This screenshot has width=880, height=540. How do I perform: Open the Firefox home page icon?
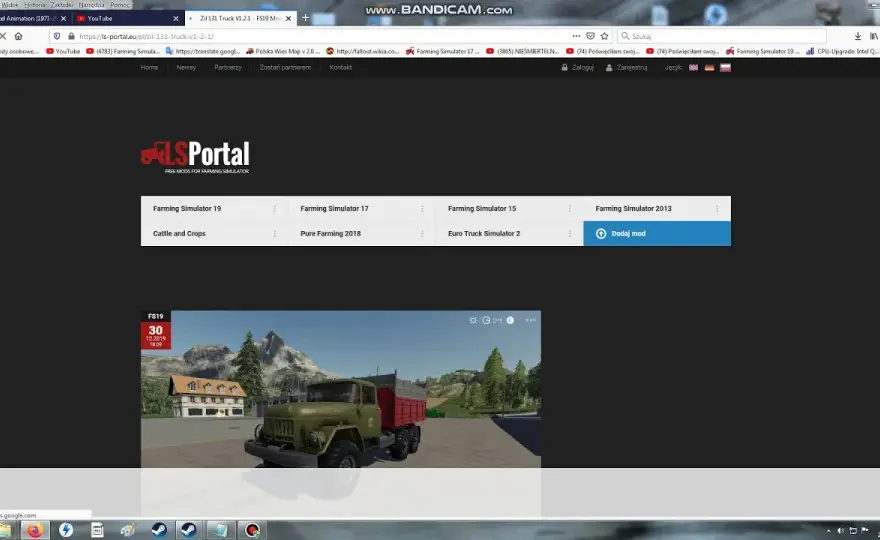[19, 36]
